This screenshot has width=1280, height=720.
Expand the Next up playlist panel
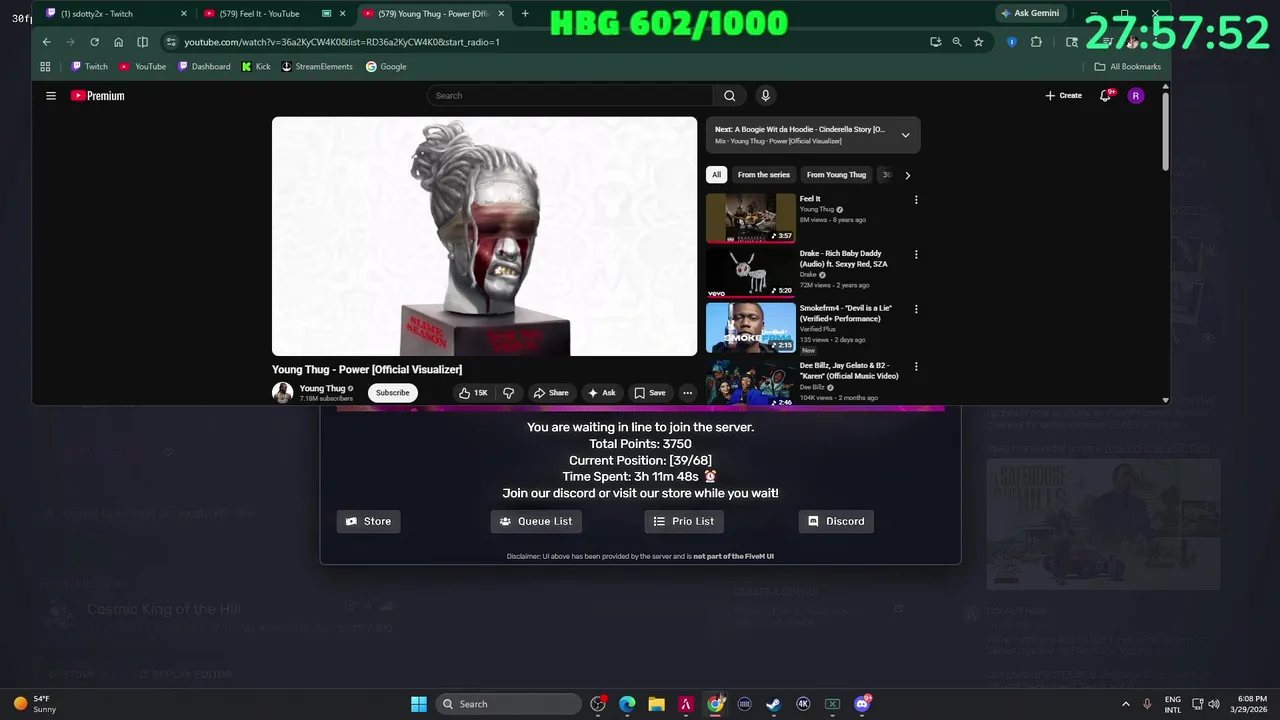coord(905,135)
